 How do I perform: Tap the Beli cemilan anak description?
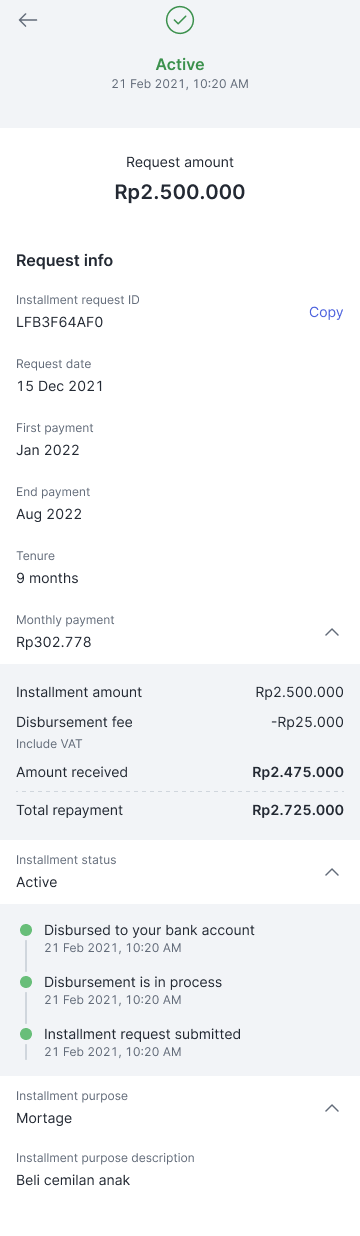click(x=73, y=1180)
